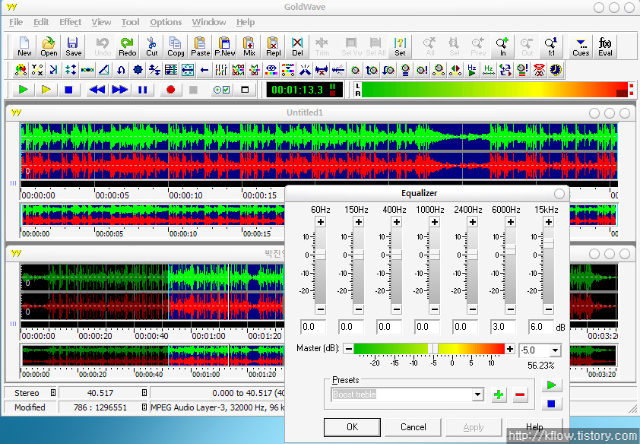This screenshot has height=444, width=640.
Task: Start recording with red record button
Action: [x=171, y=89]
